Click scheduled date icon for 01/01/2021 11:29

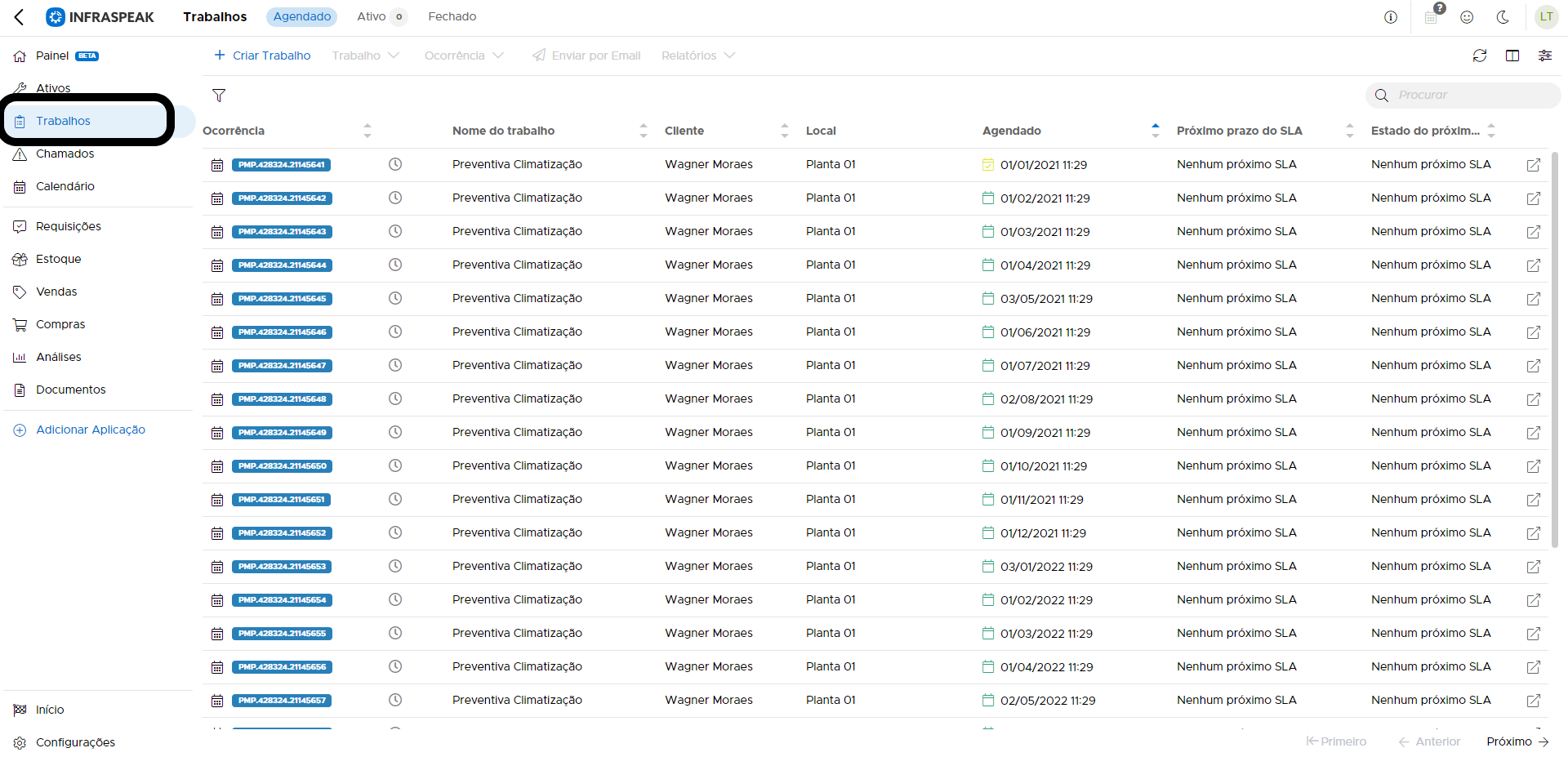tap(988, 165)
